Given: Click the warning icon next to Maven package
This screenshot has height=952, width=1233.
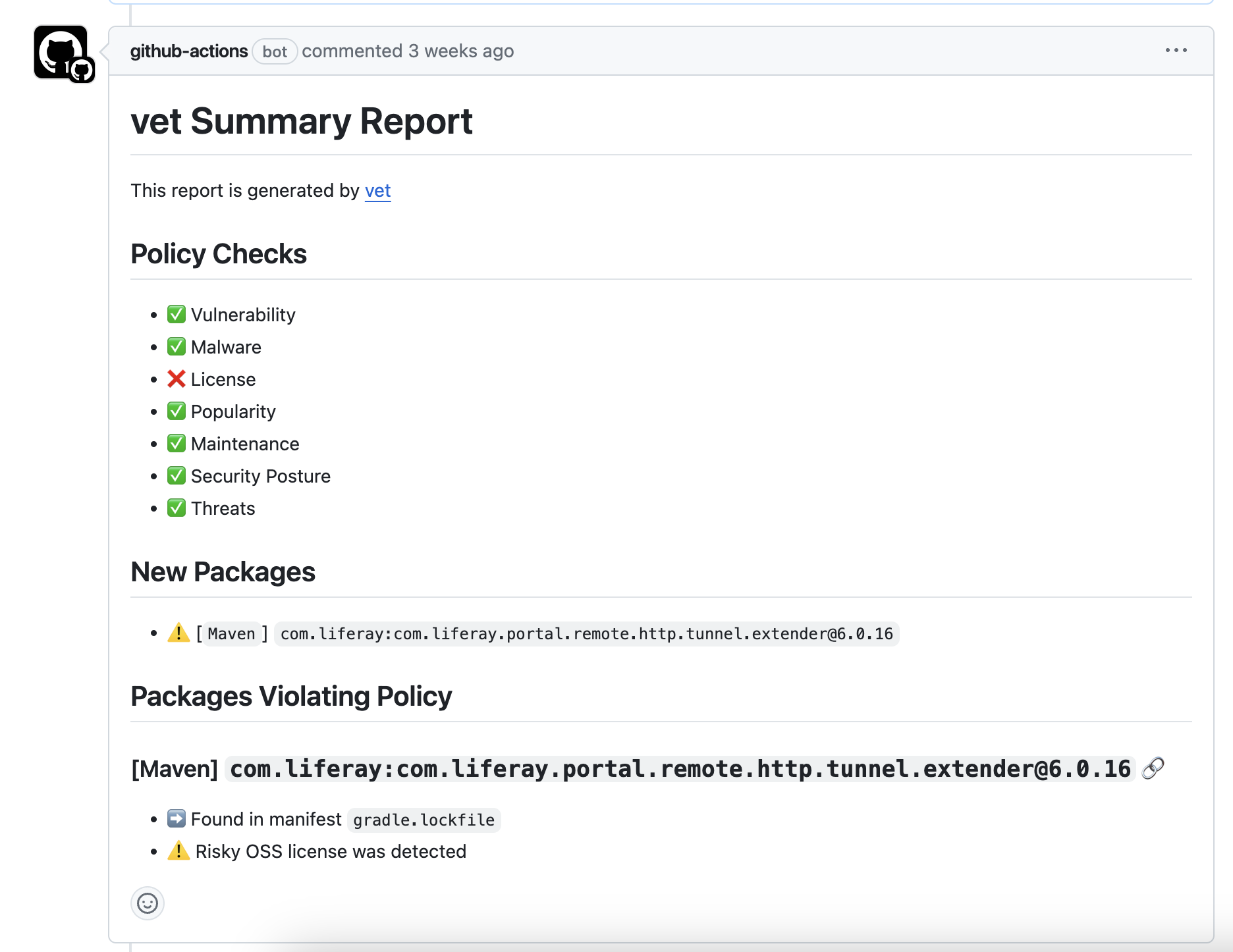Looking at the screenshot, I should coord(177,633).
